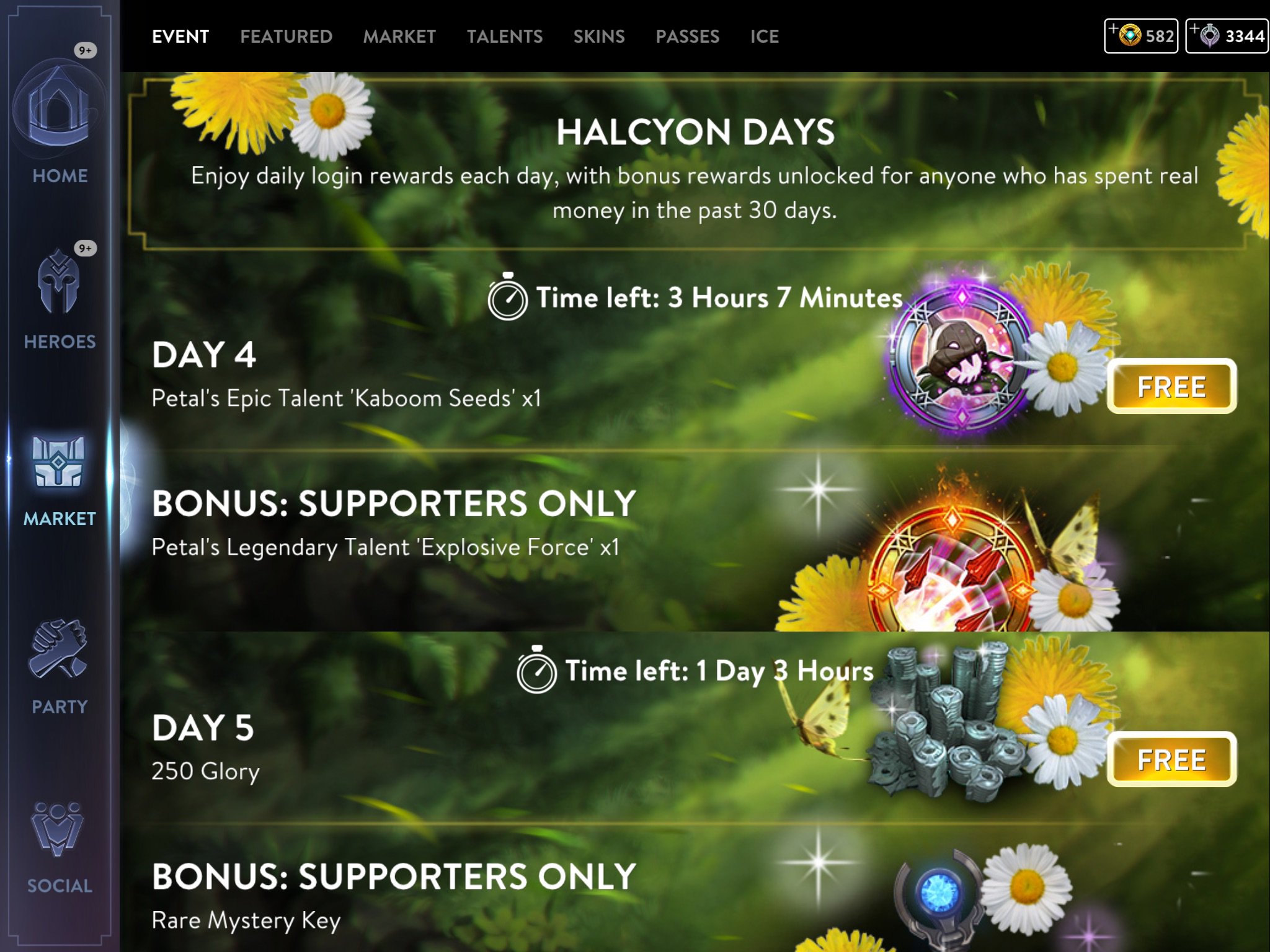Claim the Day 5 FREE reward
1270x952 pixels.
click(1171, 760)
